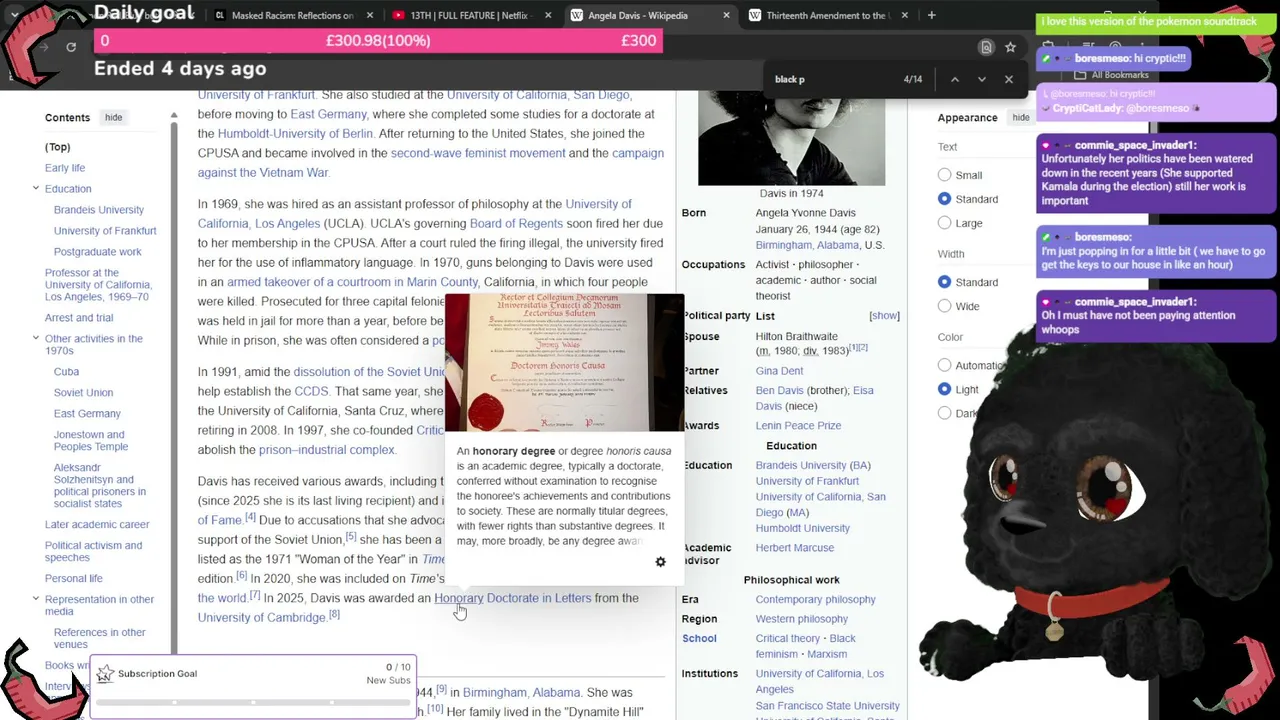Open University of Cambridge link
Screen dimensions: 1280x720
[261, 618]
